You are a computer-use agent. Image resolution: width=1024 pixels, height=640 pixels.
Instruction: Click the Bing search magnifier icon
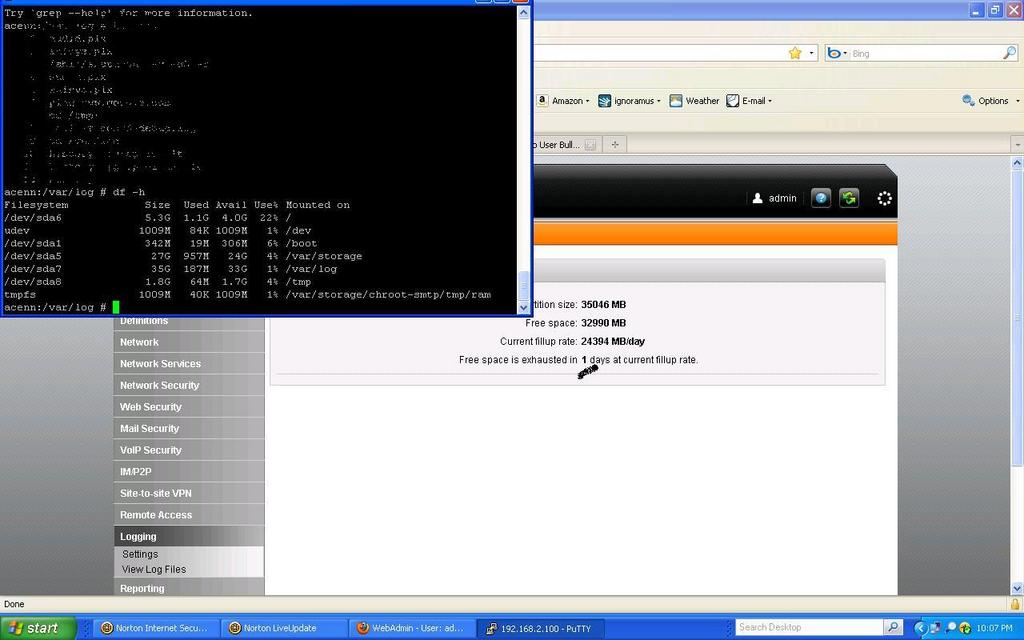click(1009, 53)
